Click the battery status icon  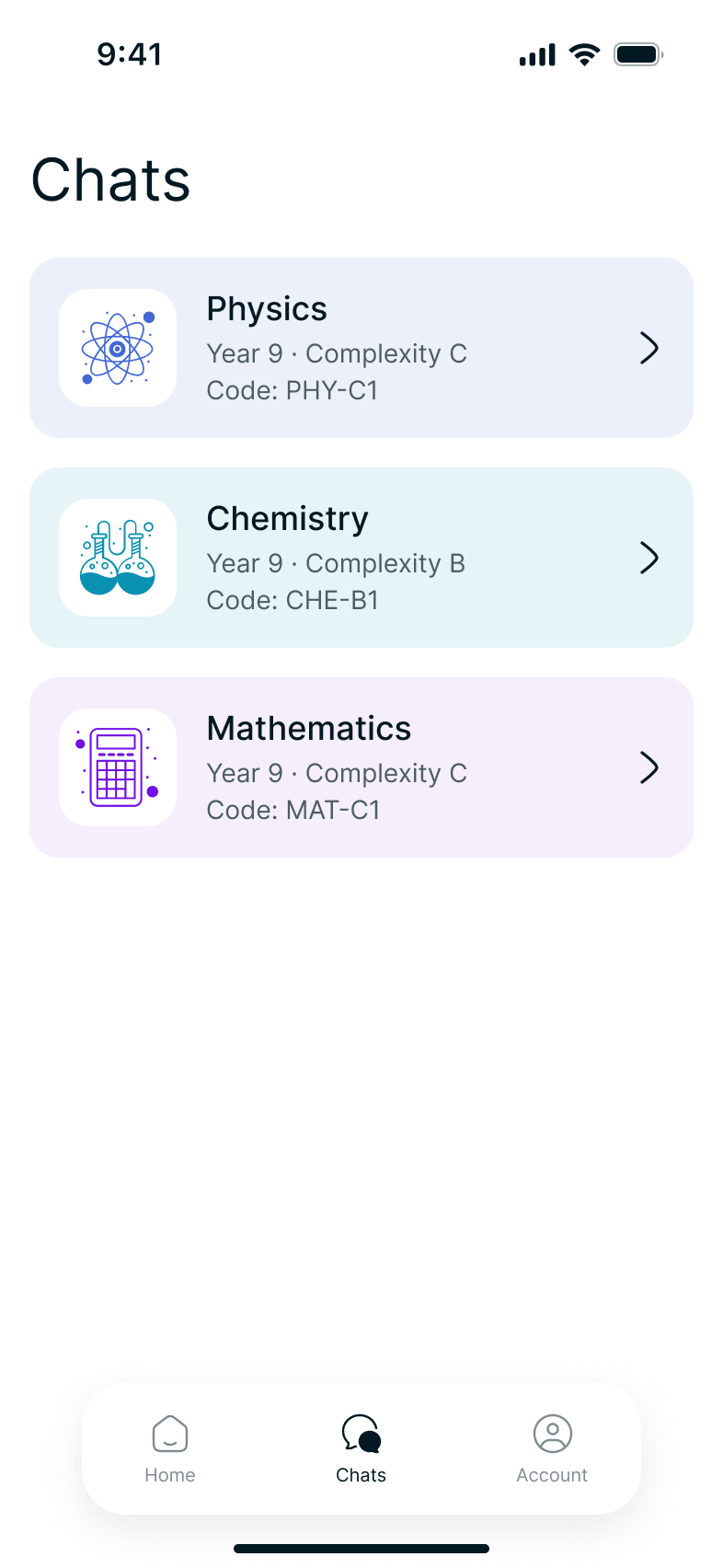638,54
